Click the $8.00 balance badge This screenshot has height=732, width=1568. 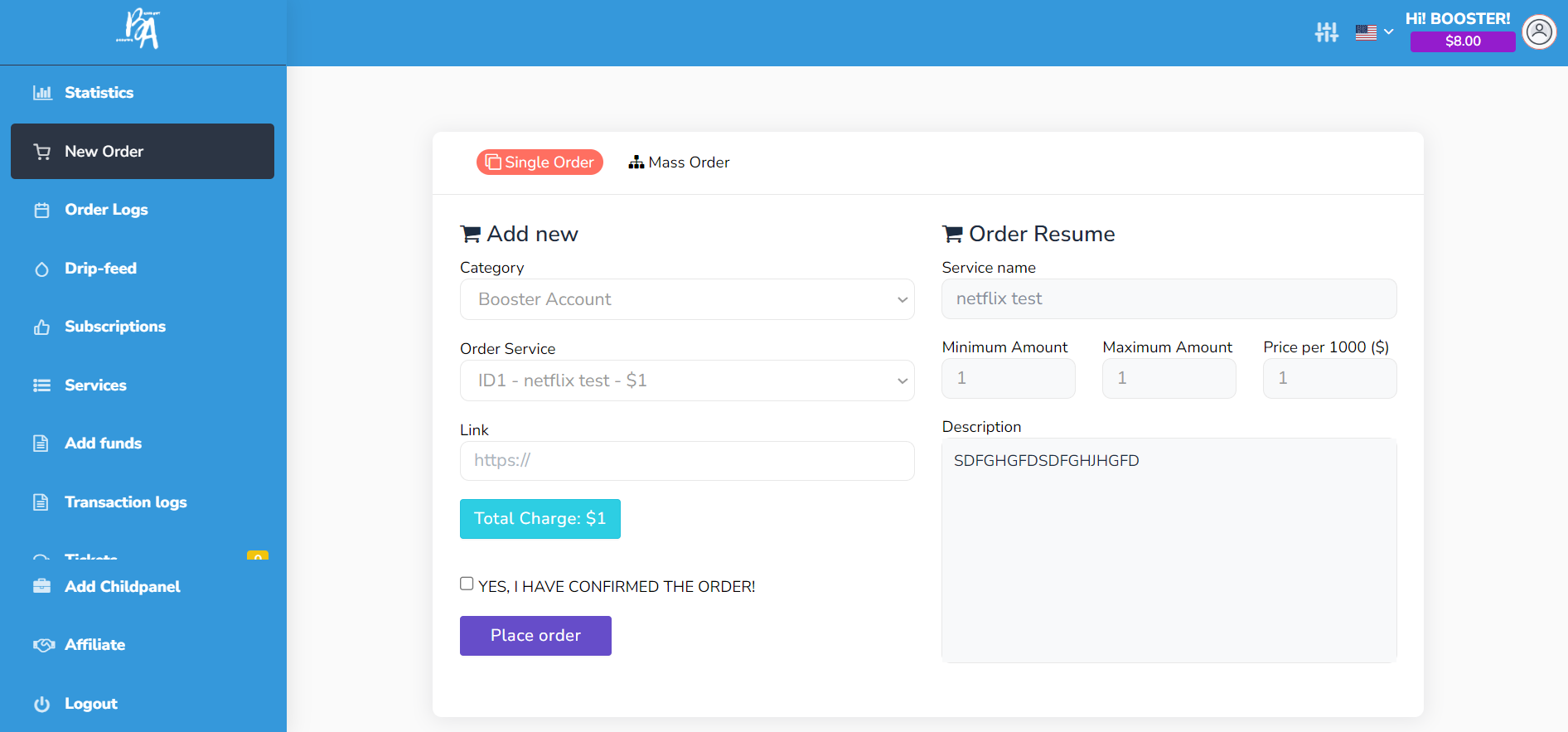point(1463,41)
